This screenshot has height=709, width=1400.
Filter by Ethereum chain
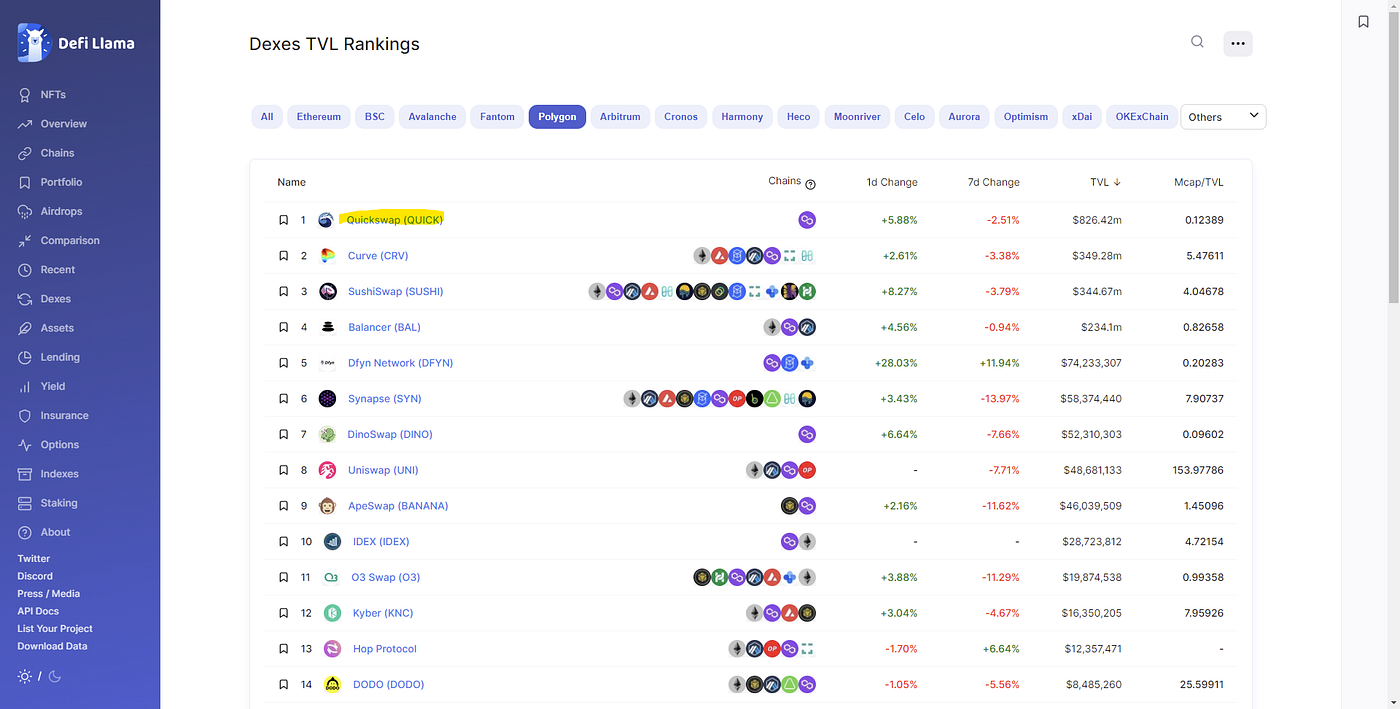pyautogui.click(x=319, y=117)
